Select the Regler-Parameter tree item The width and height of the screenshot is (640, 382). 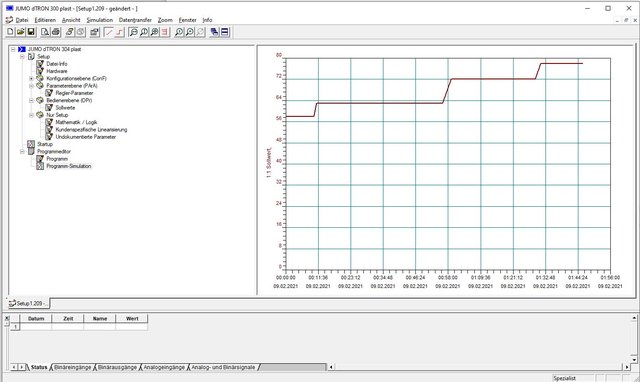tap(74, 93)
